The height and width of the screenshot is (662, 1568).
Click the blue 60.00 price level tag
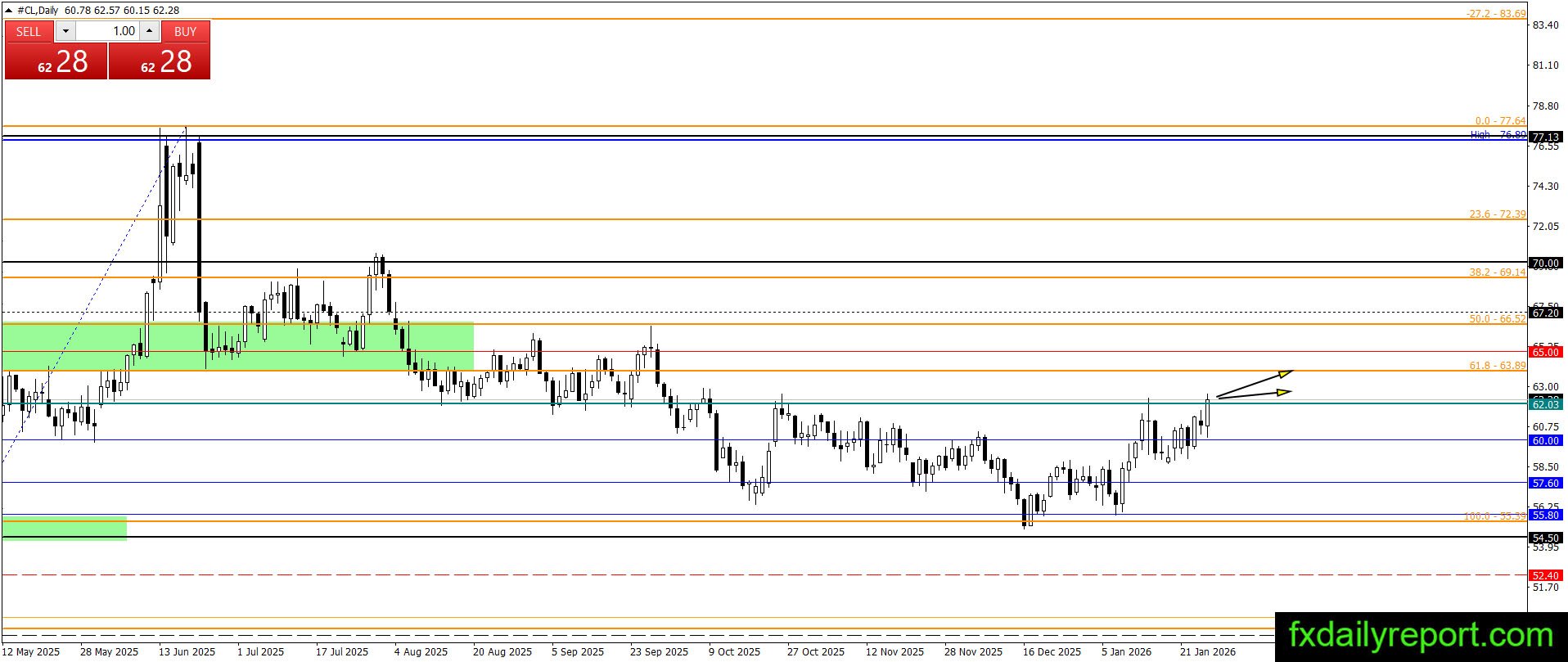click(1546, 440)
